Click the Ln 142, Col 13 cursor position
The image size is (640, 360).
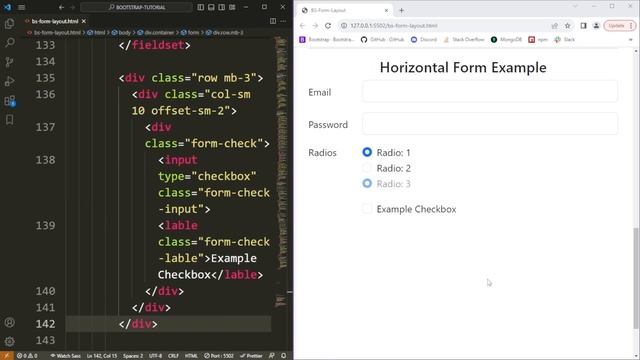point(102,356)
